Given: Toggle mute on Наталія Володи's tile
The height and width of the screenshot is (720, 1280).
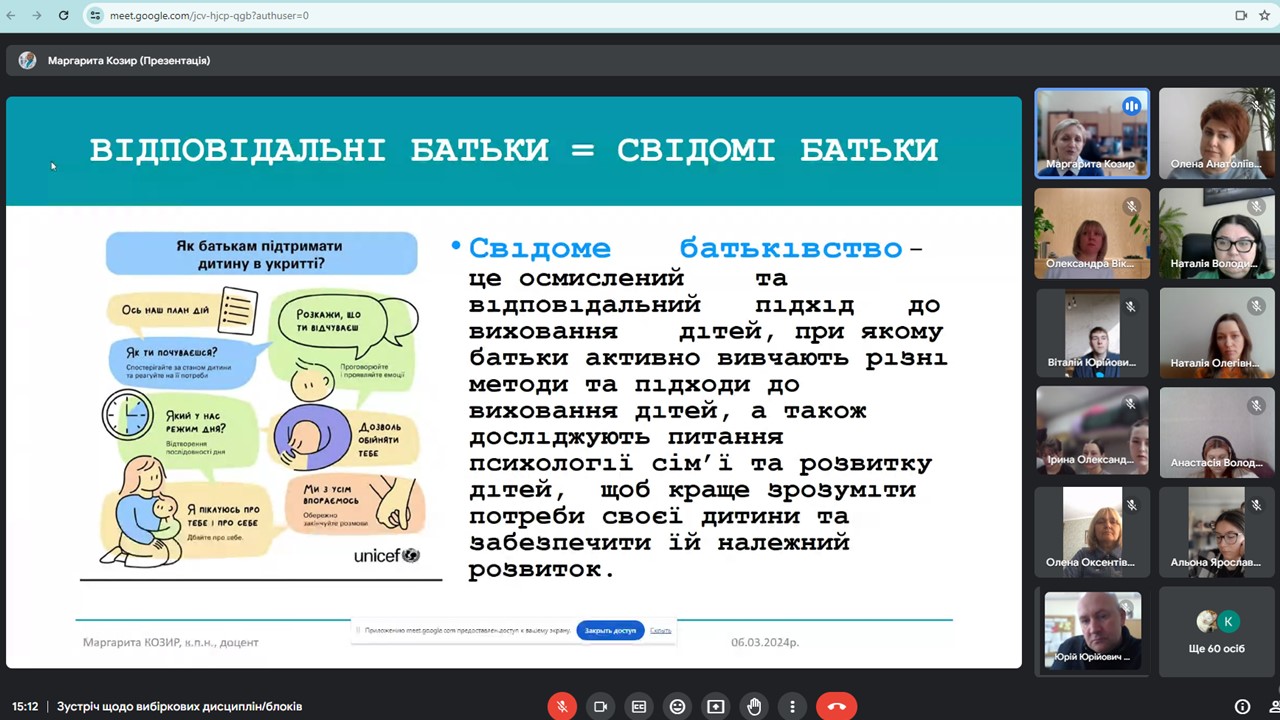Looking at the screenshot, I should pyautogui.click(x=1256, y=206).
